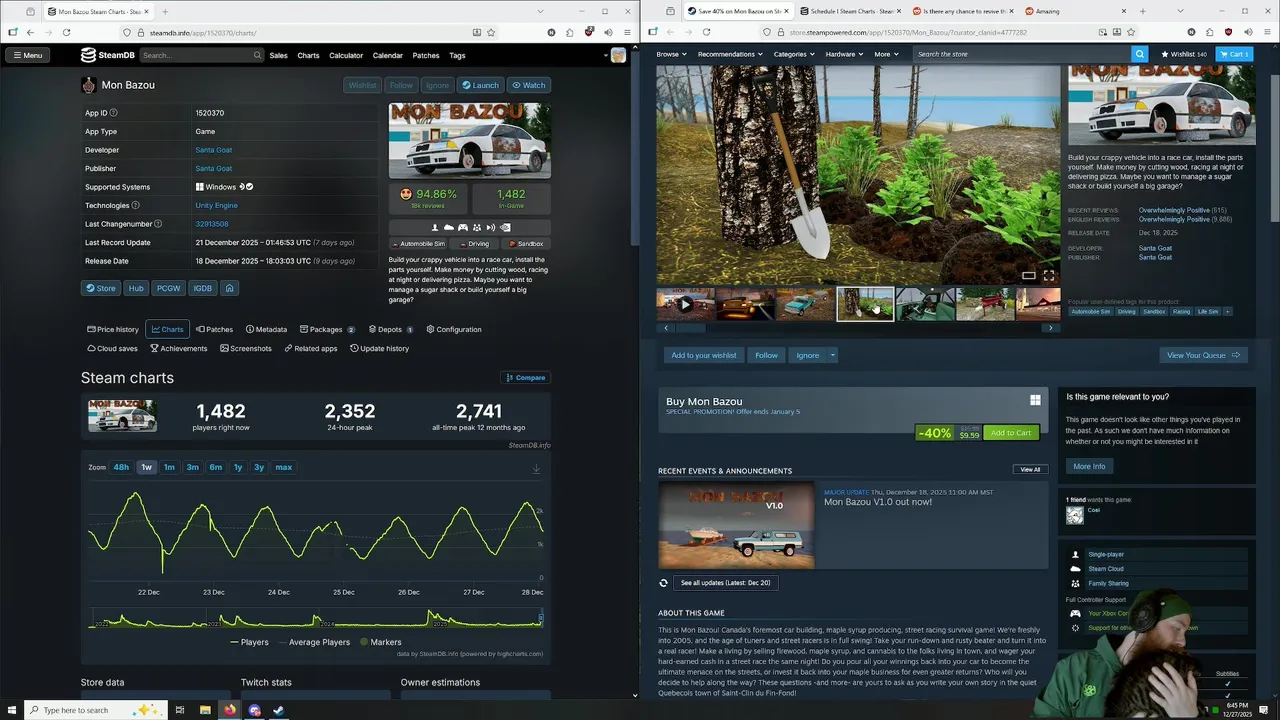Viewport: 1280px width, 720px height.
Task: Play the first video thumbnail in screenshot strip
Action: point(685,304)
